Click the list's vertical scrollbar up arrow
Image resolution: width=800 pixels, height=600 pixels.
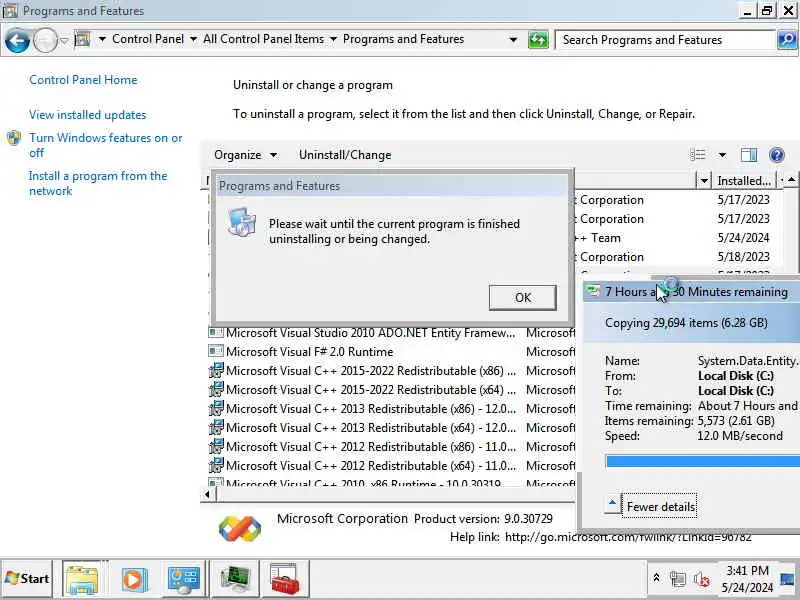click(791, 180)
